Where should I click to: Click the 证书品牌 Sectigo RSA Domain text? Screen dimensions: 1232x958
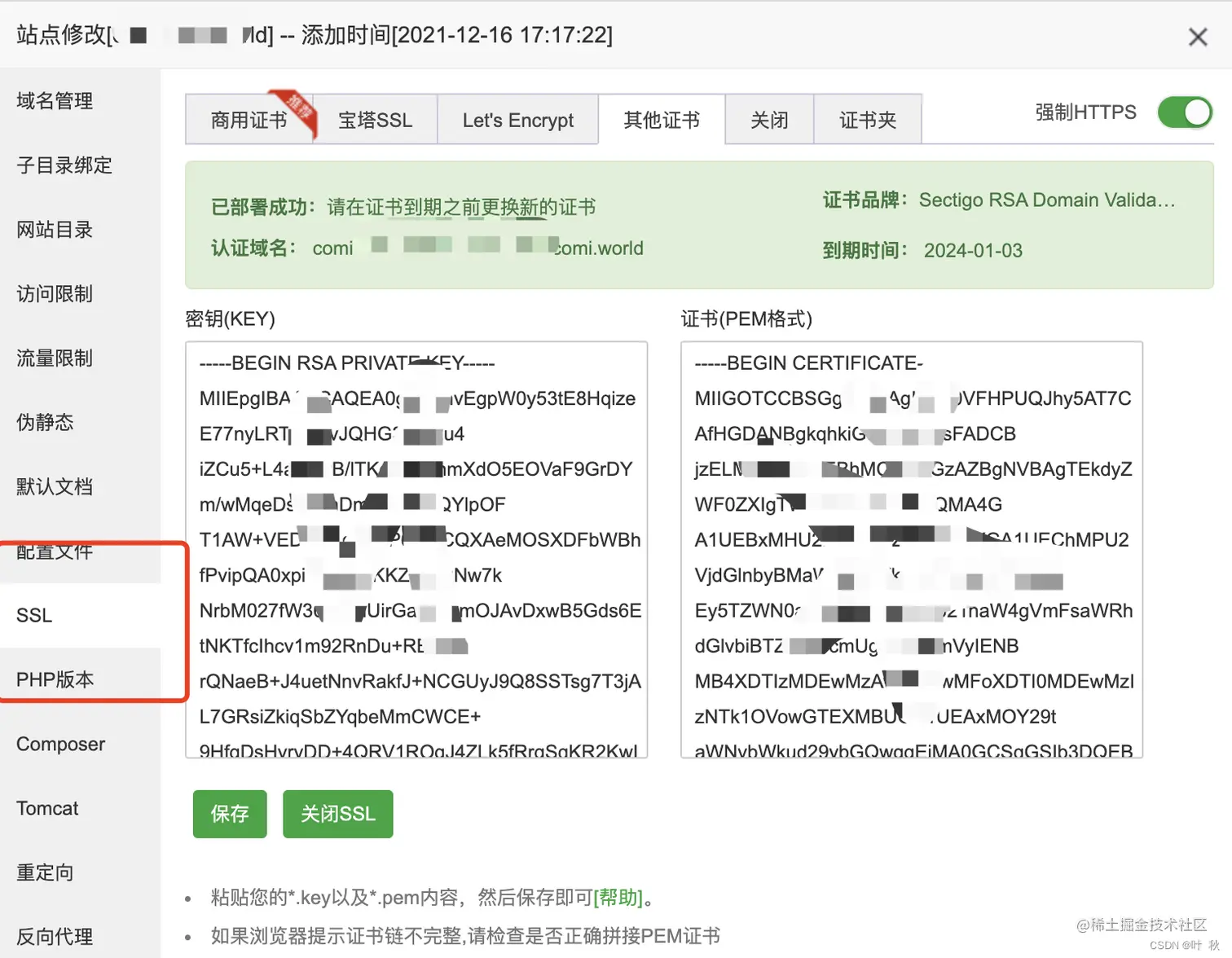pos(1047,200)
